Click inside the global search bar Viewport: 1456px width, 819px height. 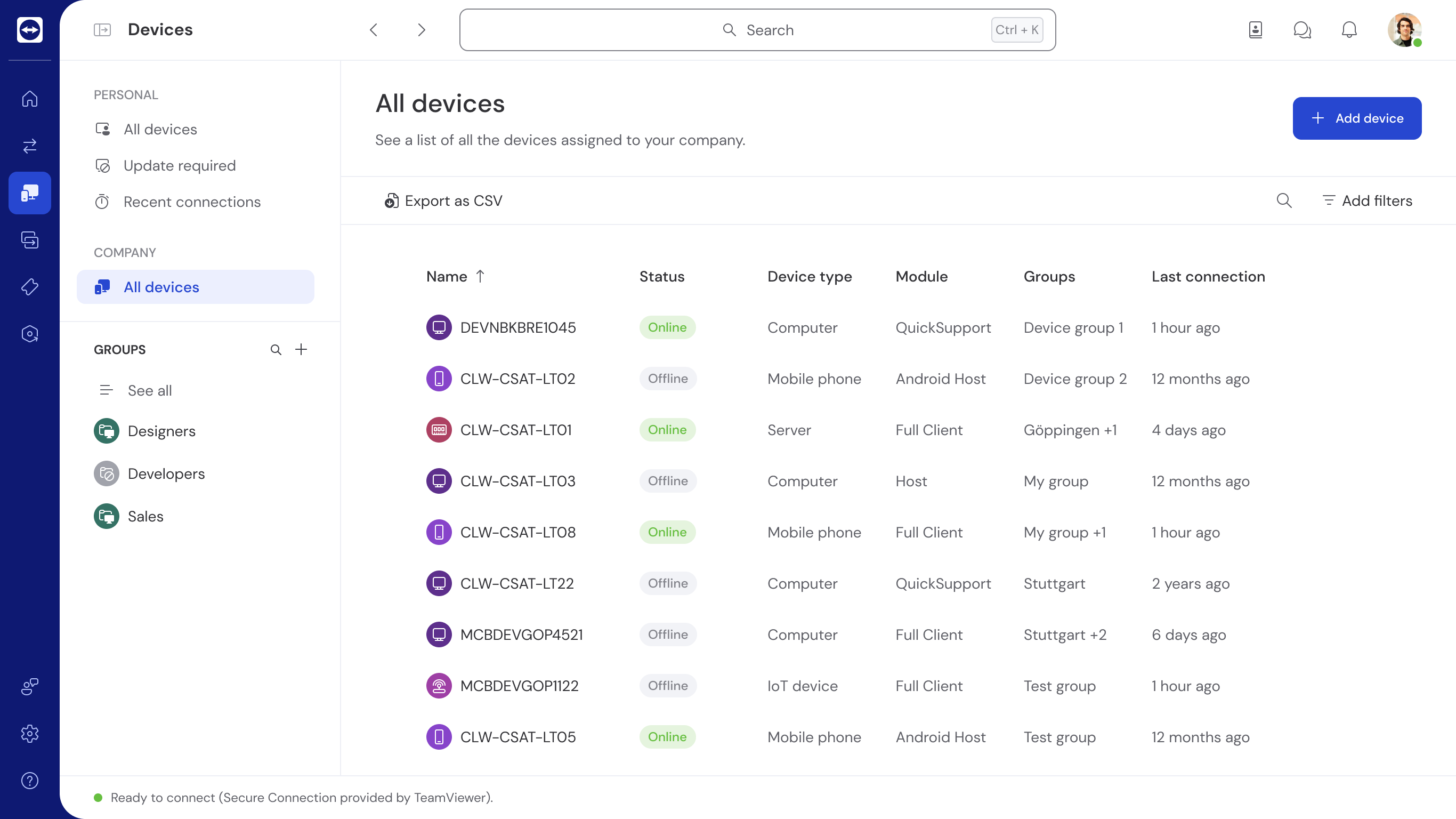tap(757, 29)
